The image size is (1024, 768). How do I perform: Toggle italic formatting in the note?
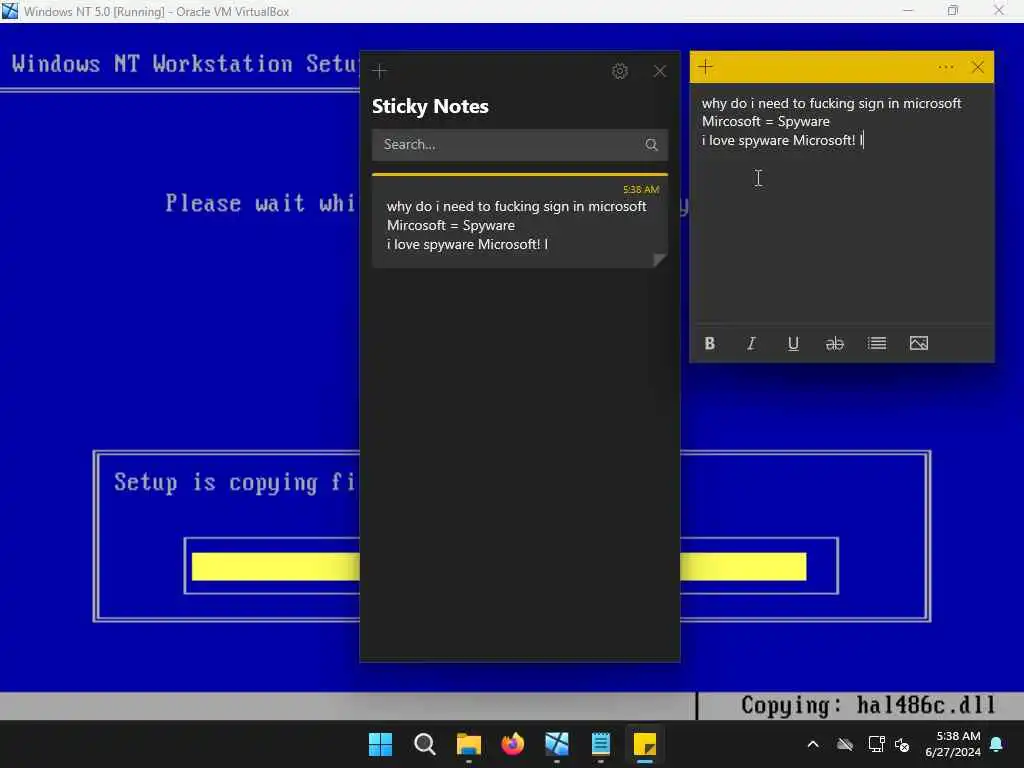[752, 344]
